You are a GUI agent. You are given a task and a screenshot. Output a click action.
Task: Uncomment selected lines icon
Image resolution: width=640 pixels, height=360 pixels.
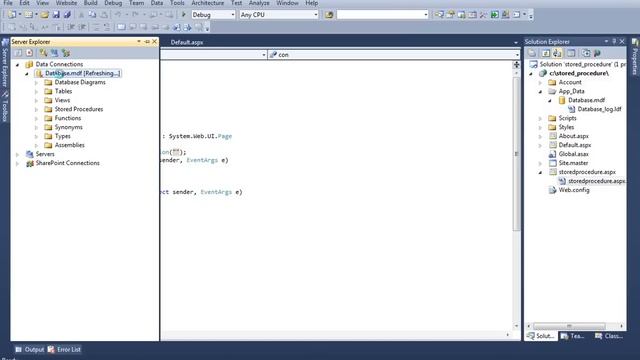click(107, 27)
